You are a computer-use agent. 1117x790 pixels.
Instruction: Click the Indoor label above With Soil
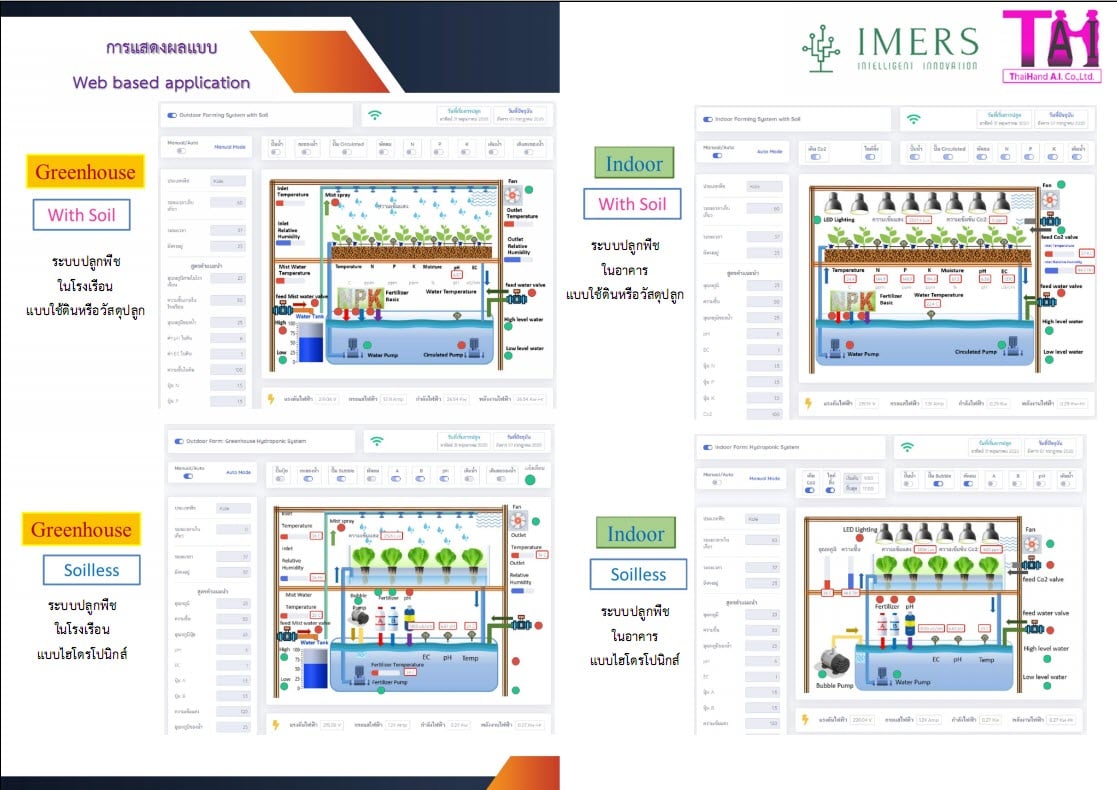pos(634,163)
